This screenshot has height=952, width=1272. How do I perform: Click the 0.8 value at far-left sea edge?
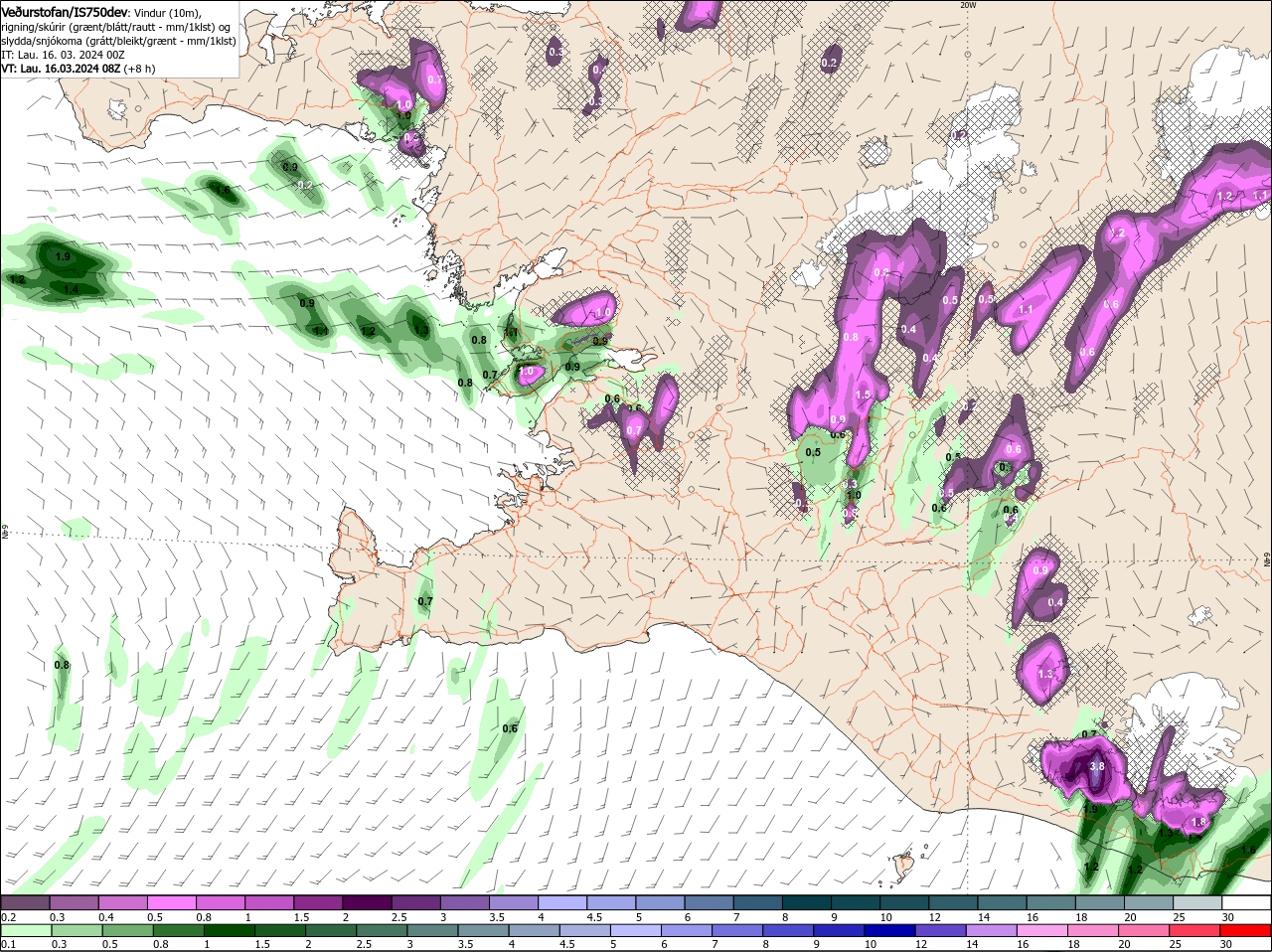[x=62, y=665]
